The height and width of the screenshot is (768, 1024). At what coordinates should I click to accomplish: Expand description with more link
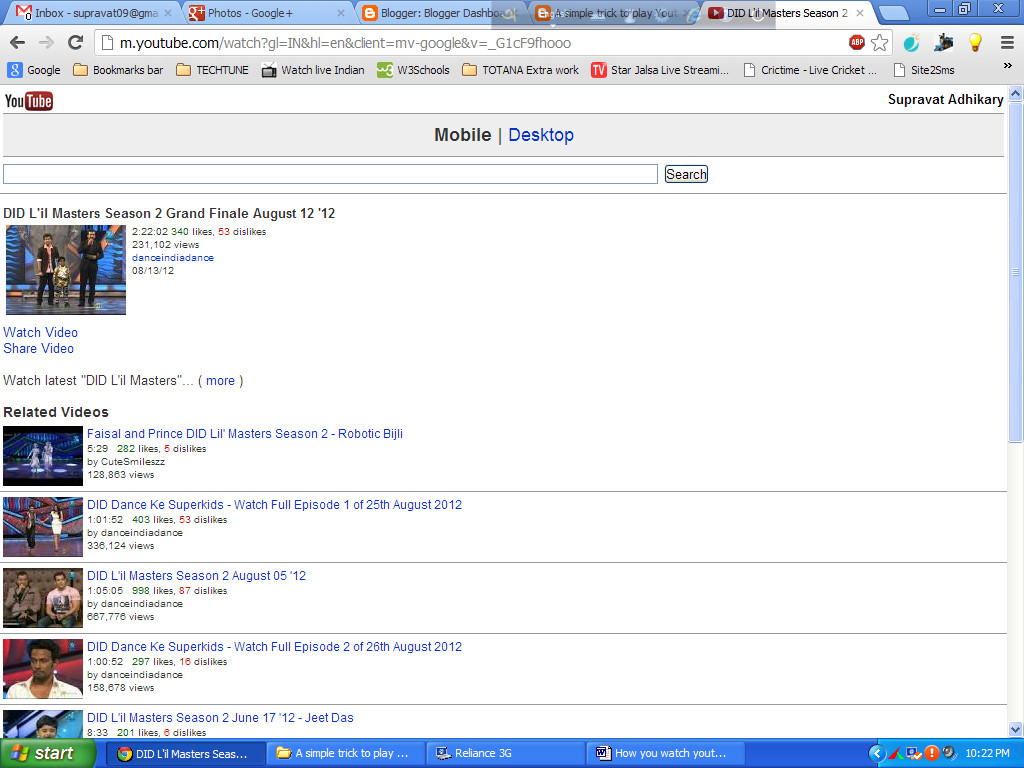pos(220,381)
